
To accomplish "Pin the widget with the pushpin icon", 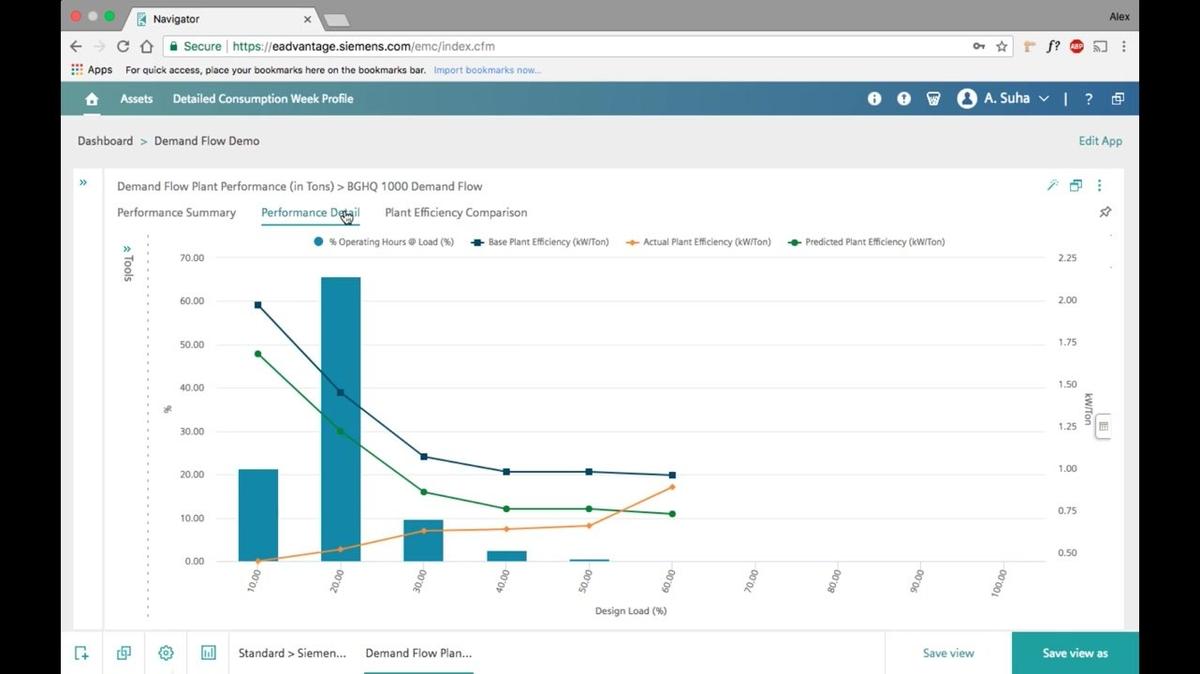I will (1105, 212).
